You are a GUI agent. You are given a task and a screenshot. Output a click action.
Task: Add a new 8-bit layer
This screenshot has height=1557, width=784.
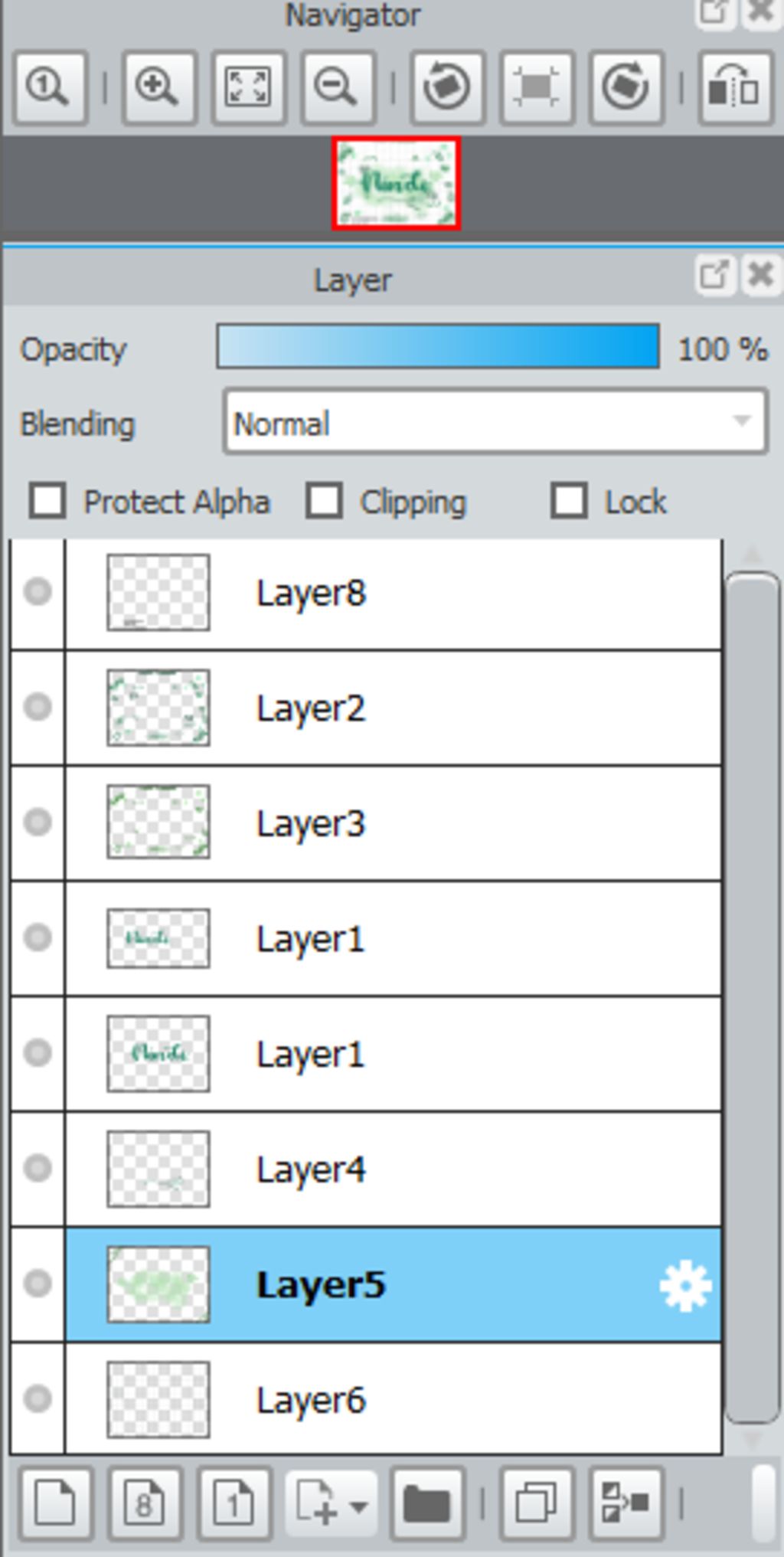pos(145,1503)
